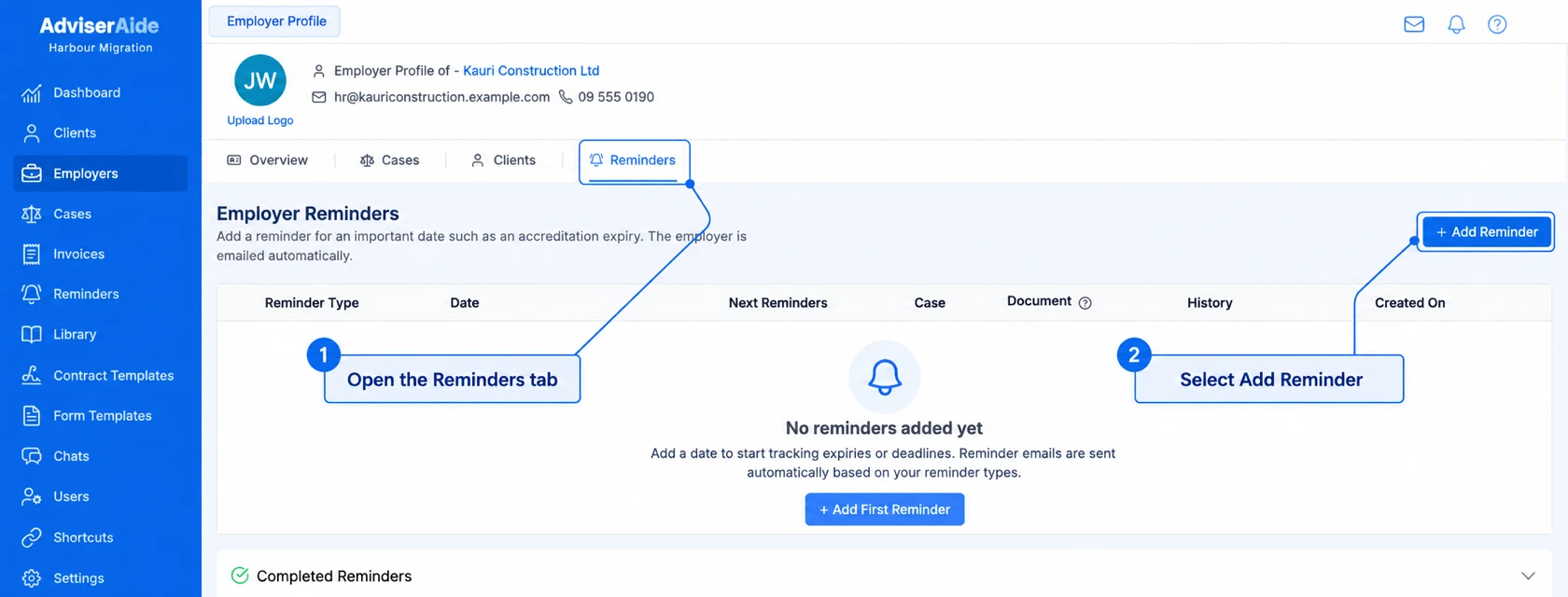Select the Clients tab in profile
This screenshot has height=597, width=1568.
503,160
